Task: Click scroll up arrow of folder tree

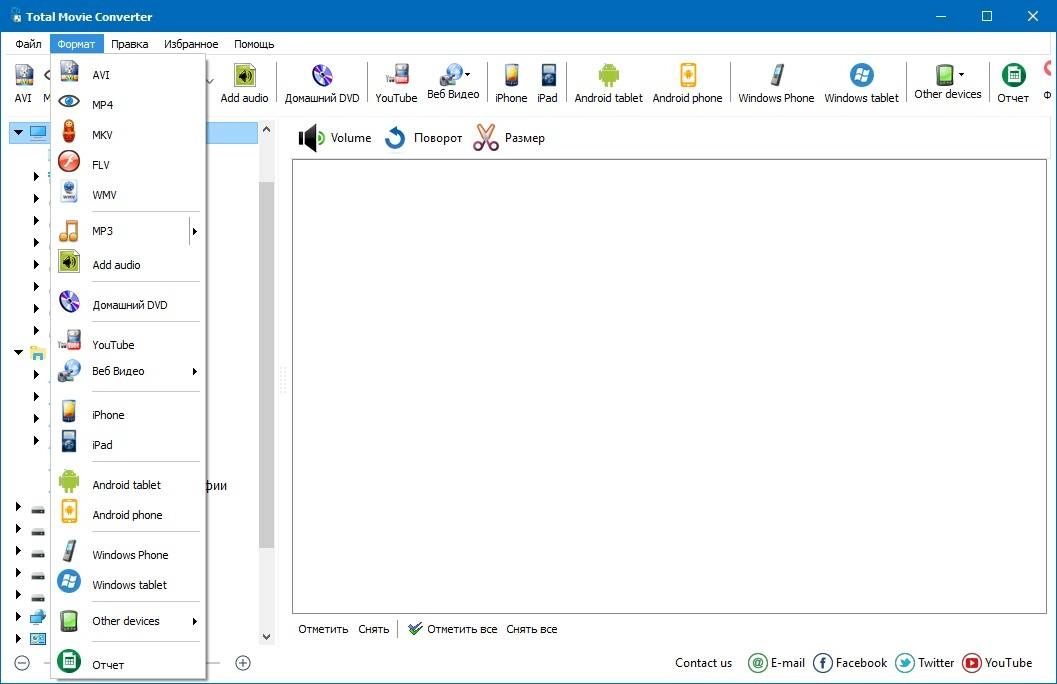Action: (x=266, y=129)
